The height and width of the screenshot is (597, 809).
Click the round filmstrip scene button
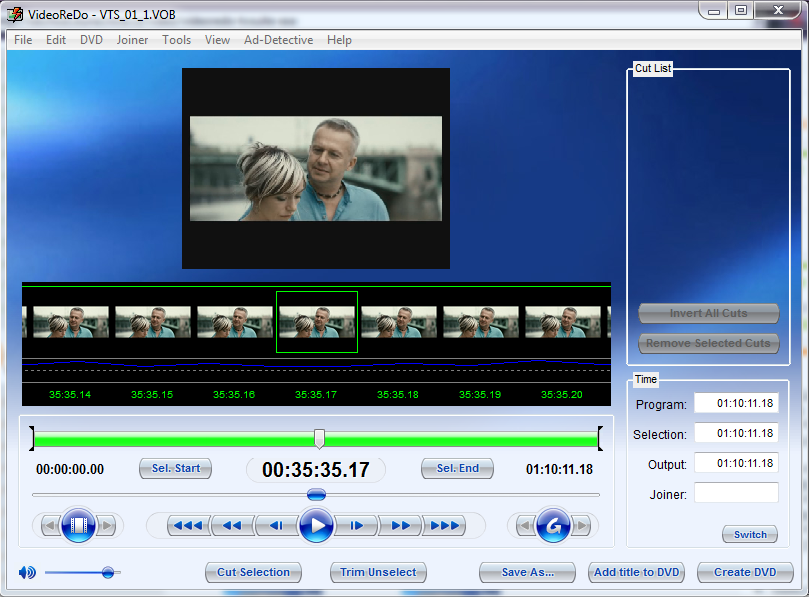click(x=78, y=525)
